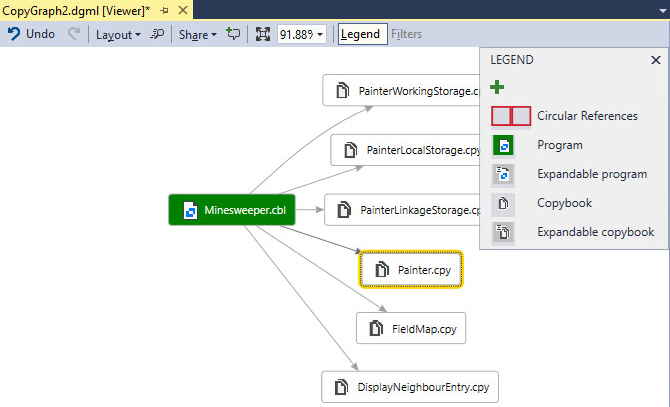
Task: Switch to the CopyGraph2.dgml document tab
Action: point(76,9)
